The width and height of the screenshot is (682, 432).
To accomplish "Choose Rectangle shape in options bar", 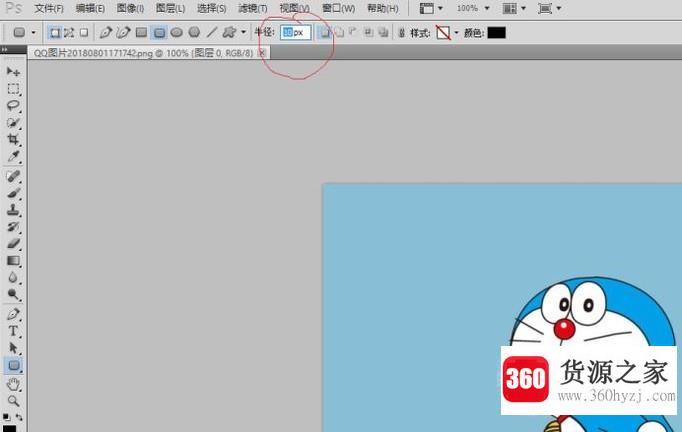I will (141, 33).
